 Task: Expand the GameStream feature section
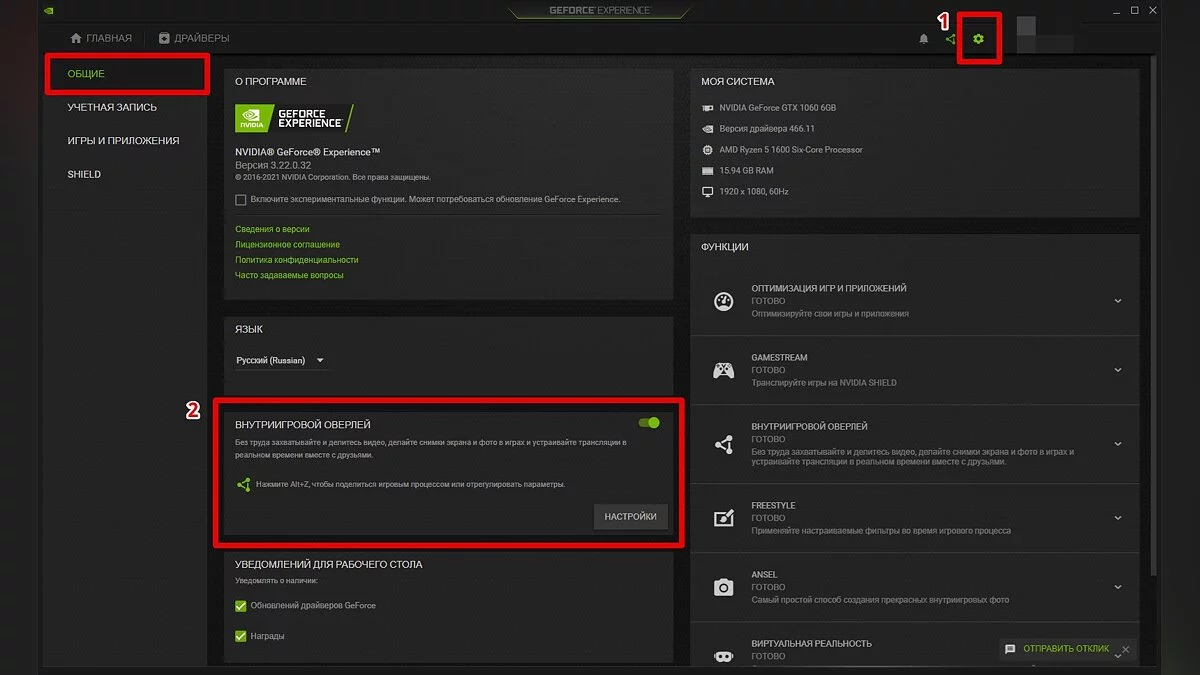(x=1117, y=370)
